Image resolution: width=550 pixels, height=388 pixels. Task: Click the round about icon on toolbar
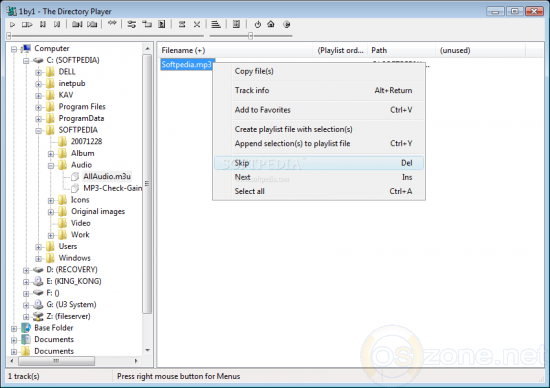coord(287,25)
